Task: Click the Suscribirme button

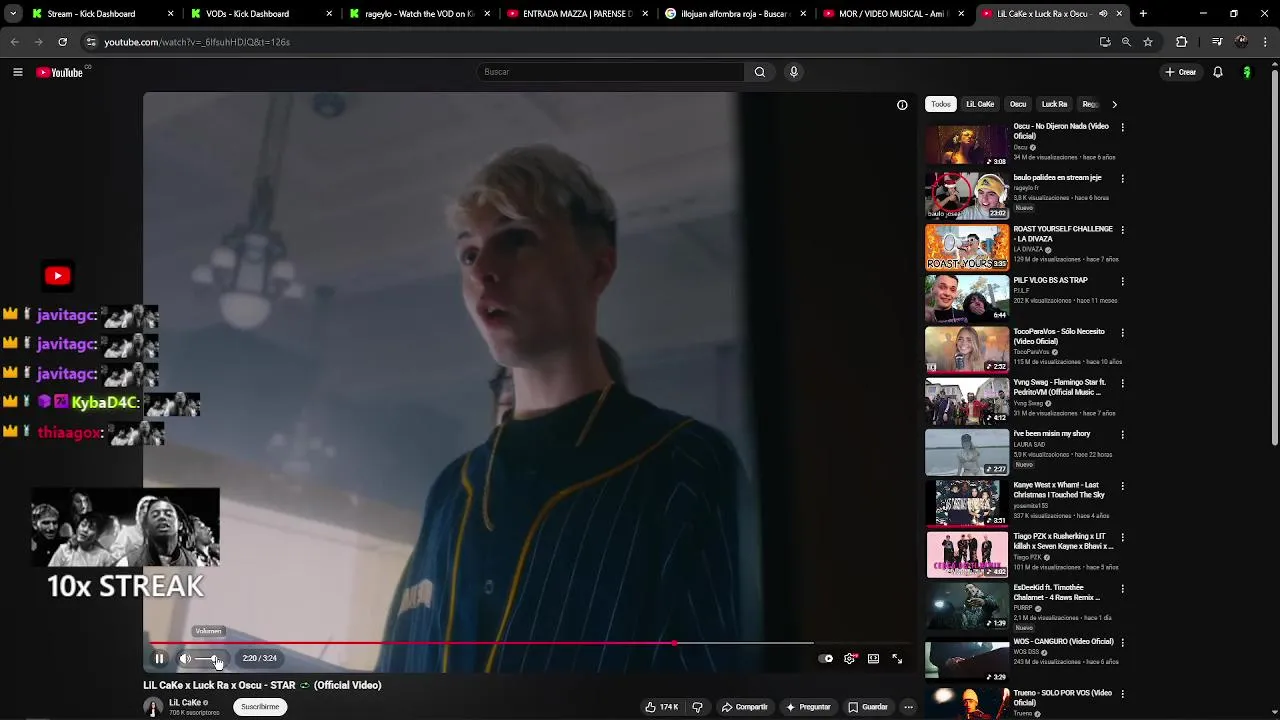Action: [x=260, y=707]
